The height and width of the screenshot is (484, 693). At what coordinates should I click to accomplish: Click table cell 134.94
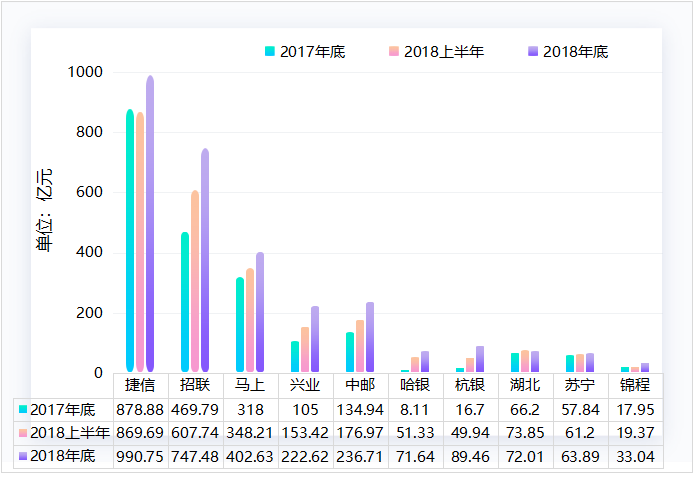(x=361, y=410)
